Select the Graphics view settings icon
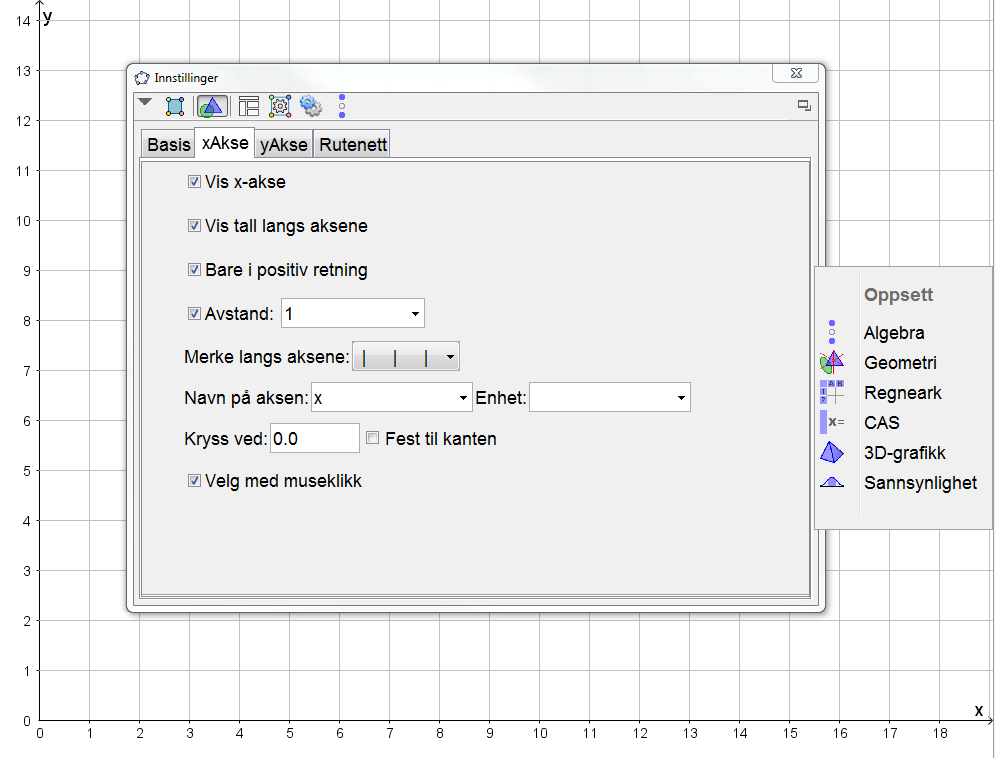The image size is (995, 758). click(212, 106)
